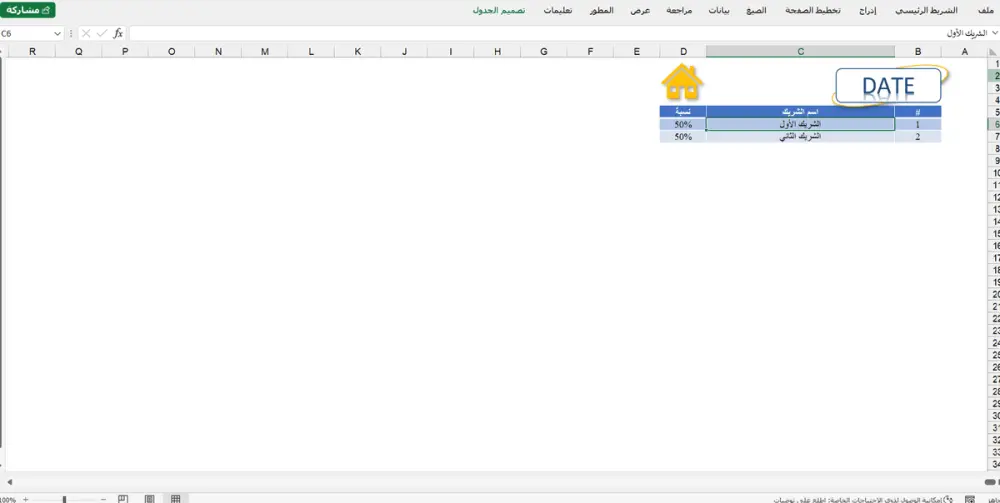Viewport: 1000px width, 503px height.
Task: Click the horizontal scrollbar thumb
Action: click(991, 483)
